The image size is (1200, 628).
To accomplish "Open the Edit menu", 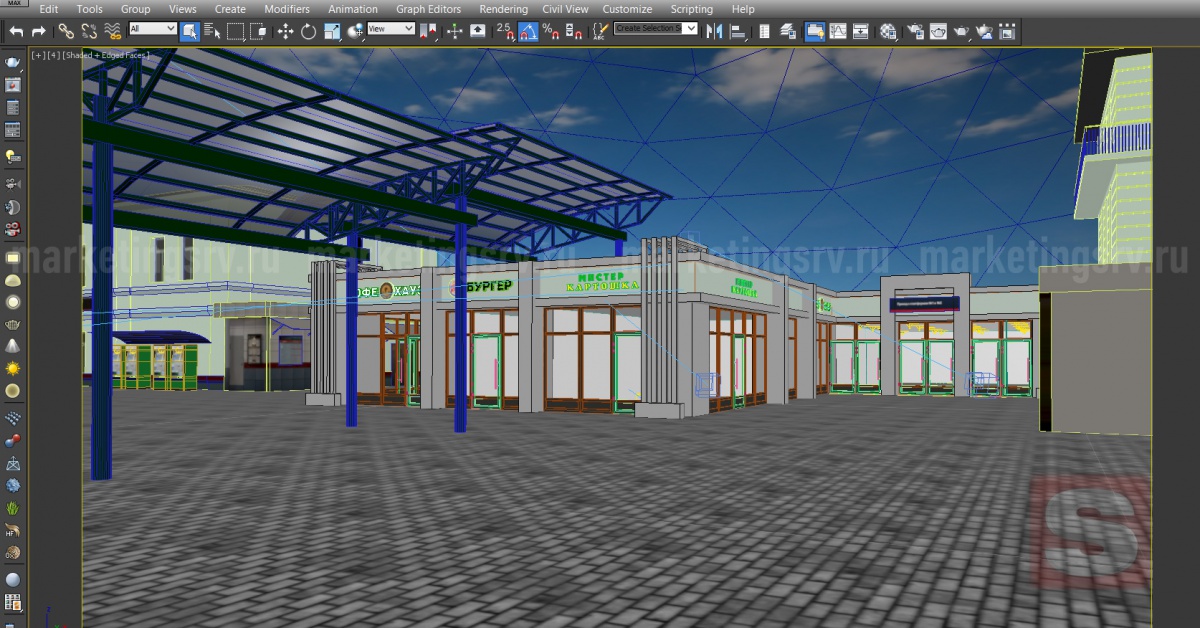I will click(48, 9).
